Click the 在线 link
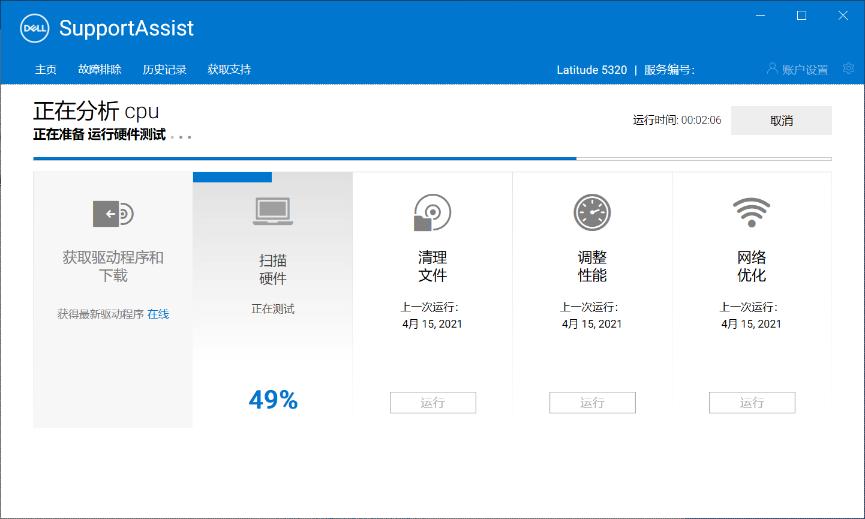The width and height of the screenshot is (865, 519). tap(158, 314)
